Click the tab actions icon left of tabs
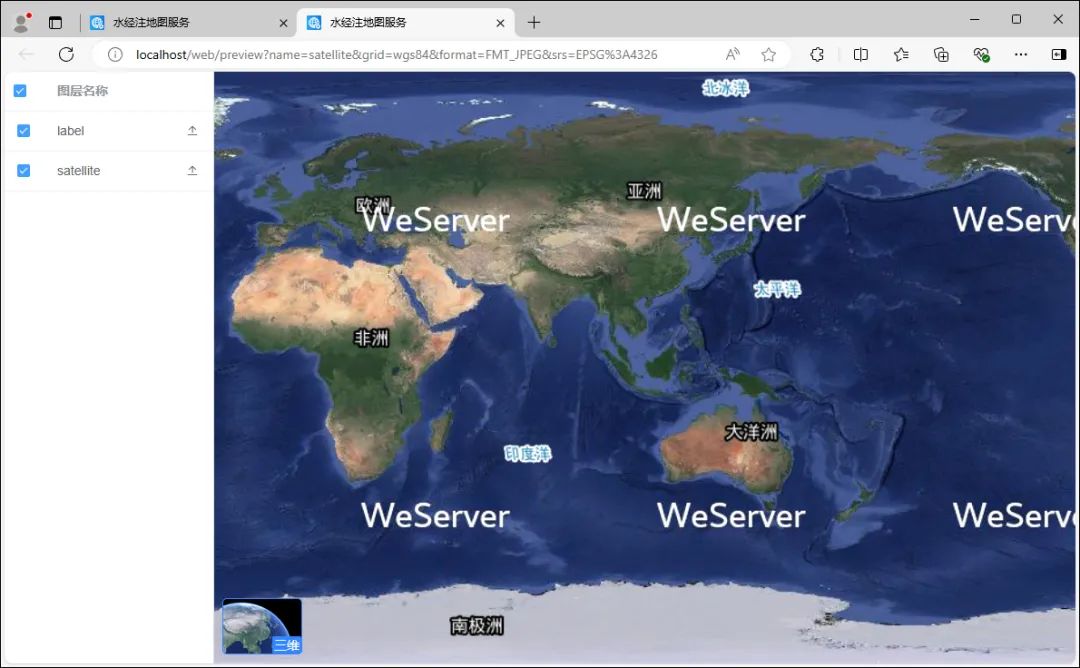Image resolution: width=1080 pixels, height=668 pixels. pyautogui.click(x=54, y=21)
